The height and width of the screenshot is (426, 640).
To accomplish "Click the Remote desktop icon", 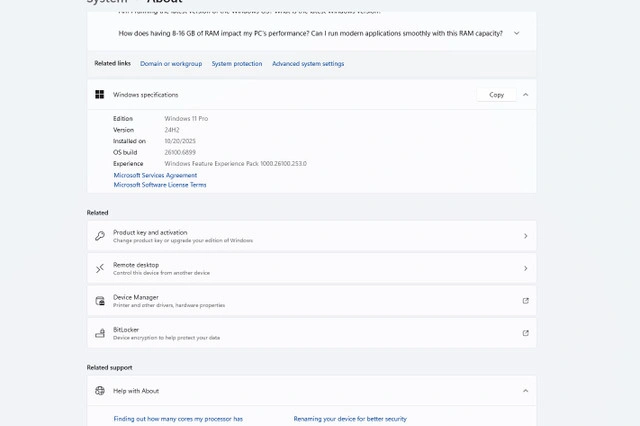I will tap(100, 268).
